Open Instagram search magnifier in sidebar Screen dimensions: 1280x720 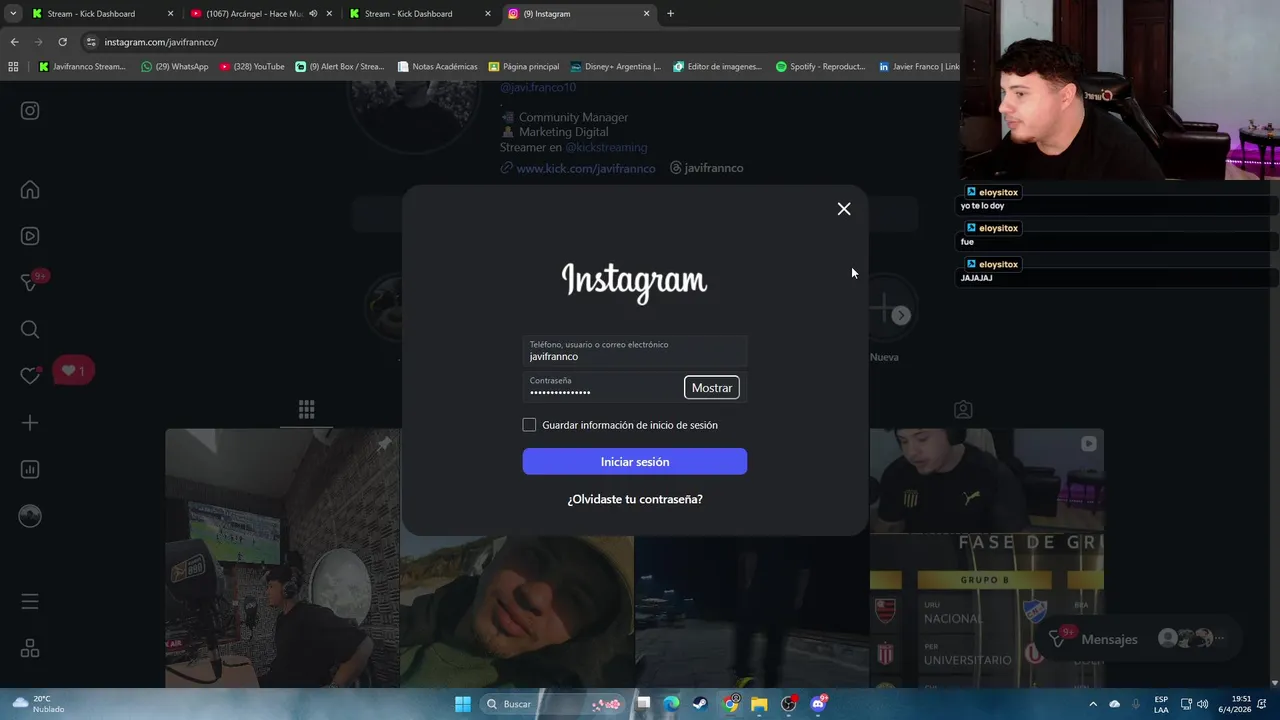[30, 329]
